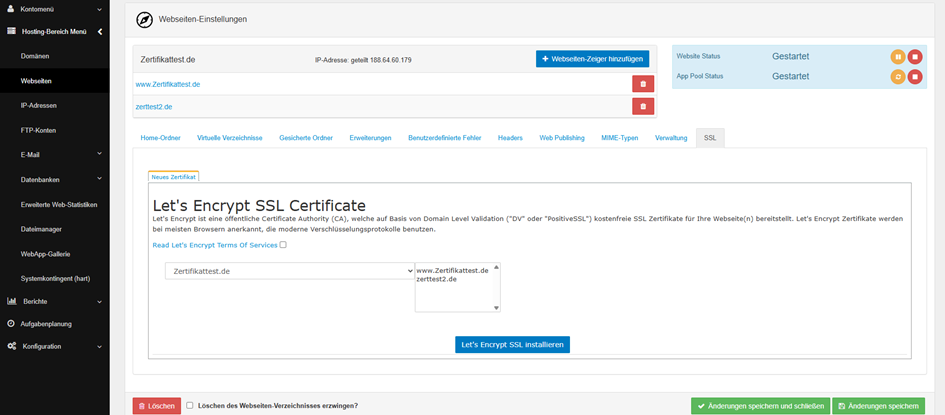Viewport: 945px width, 415px height.
Task: Pause the website with orange pause icon
Action: point(898,57)
